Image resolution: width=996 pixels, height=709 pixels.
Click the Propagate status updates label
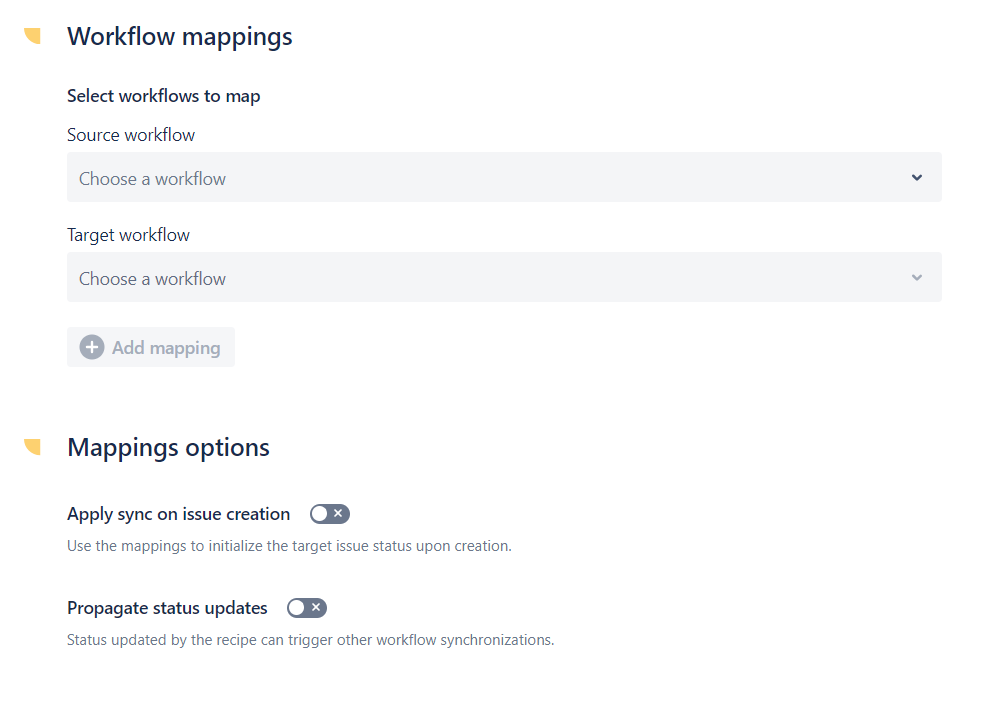tap(167, 607)
